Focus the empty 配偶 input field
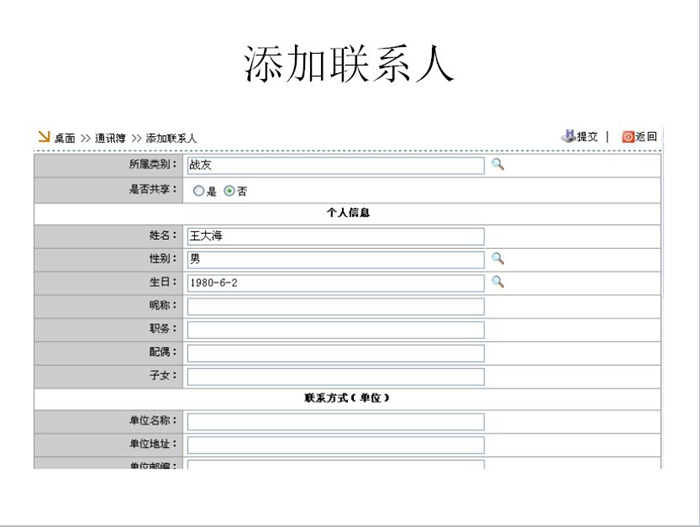The height and width of the screenshot is (527, 700). point(336,353)
